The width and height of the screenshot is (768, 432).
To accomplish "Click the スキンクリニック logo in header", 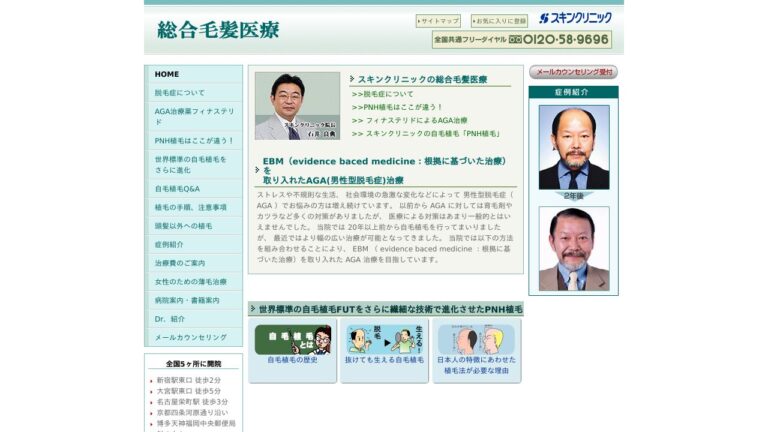I will [x=575, y=18].
